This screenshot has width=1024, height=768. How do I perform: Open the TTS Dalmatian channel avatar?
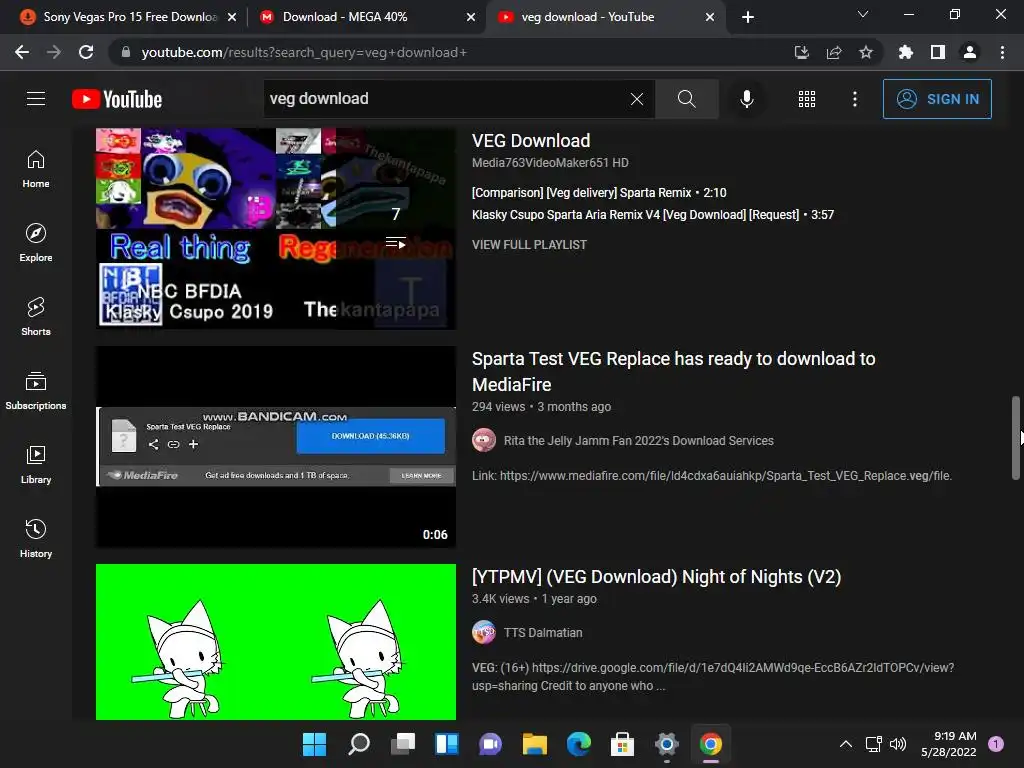484,632
